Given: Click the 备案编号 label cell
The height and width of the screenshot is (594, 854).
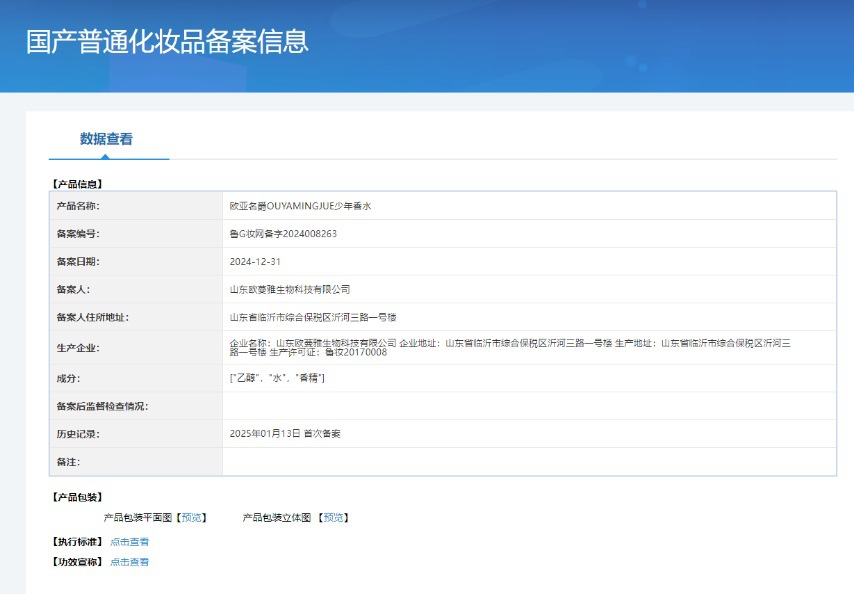Looking at the screenshot, I should (136, 234).
